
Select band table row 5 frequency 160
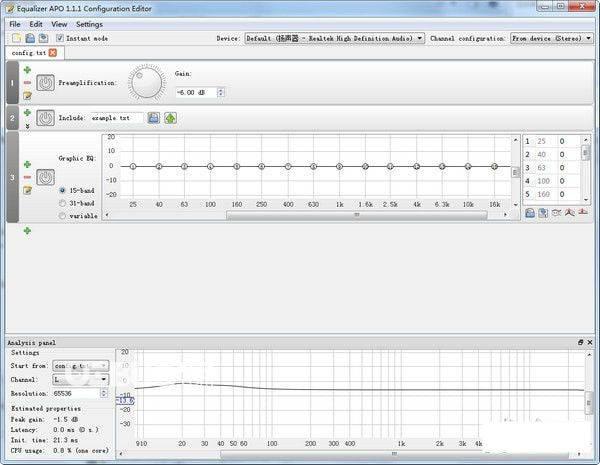pos(543,194)
